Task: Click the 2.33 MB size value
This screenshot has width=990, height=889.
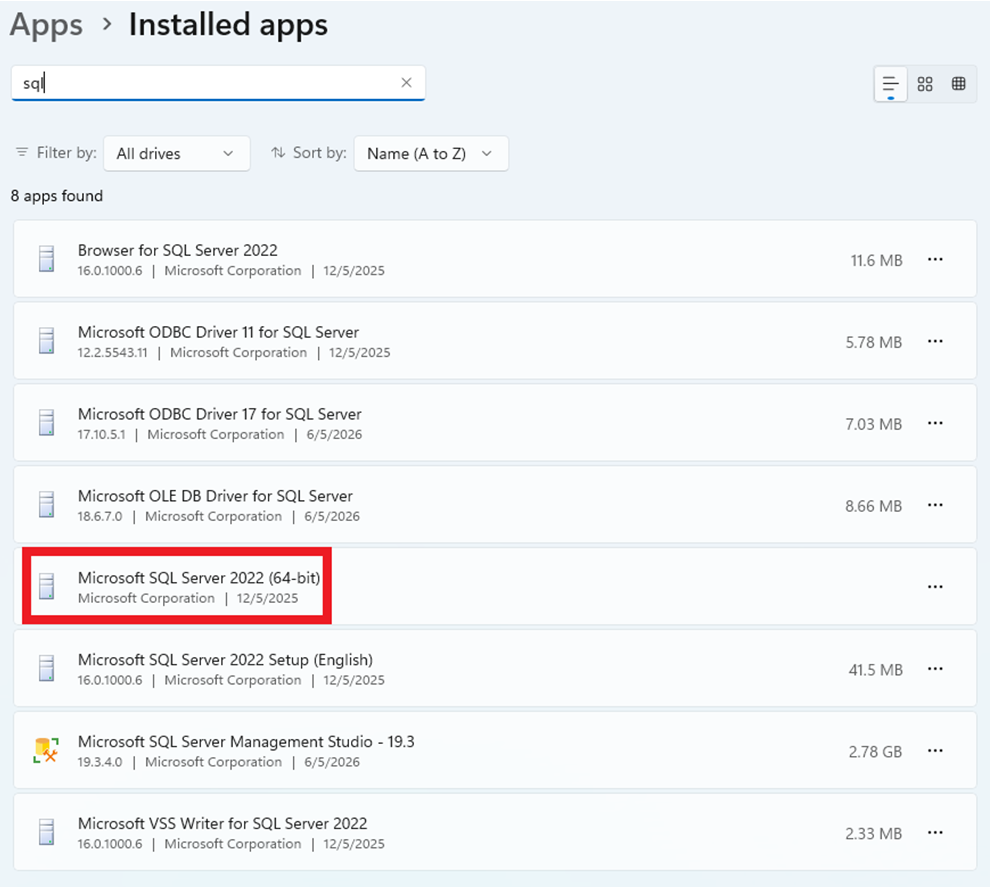Action: (x=874, y=834)
